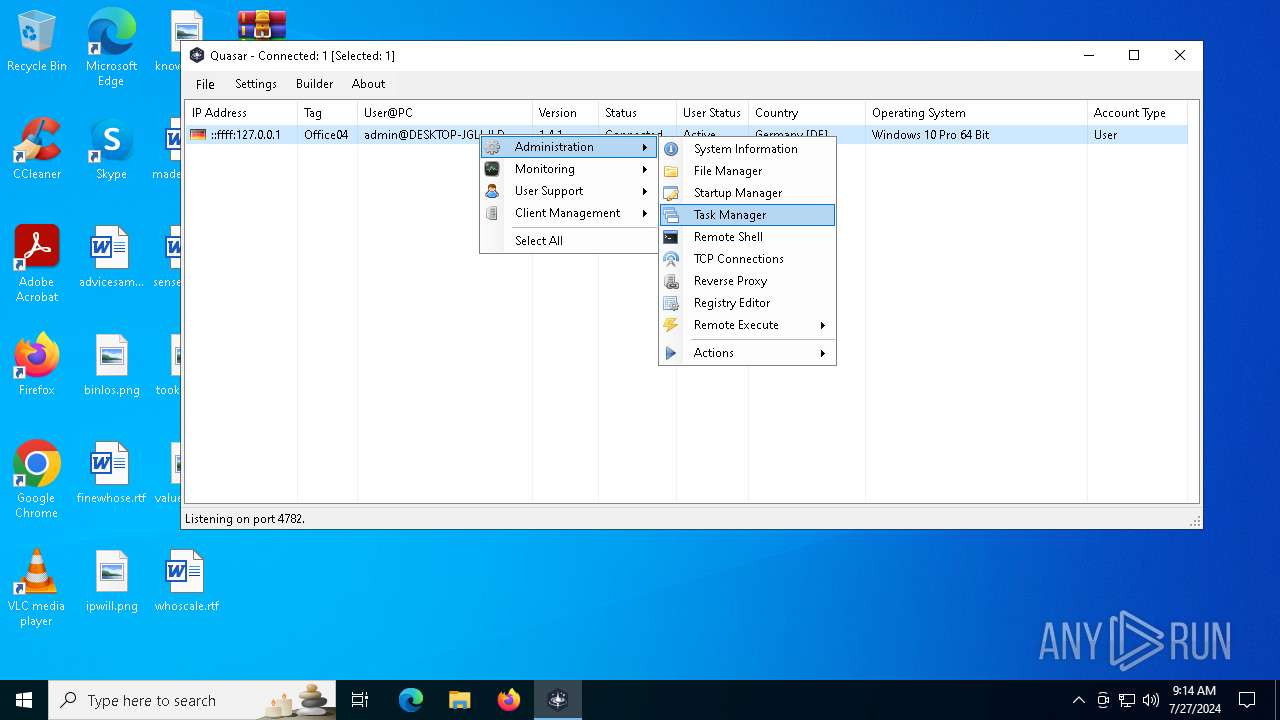Click the Remote Execute lightning icon

[672, 325]
